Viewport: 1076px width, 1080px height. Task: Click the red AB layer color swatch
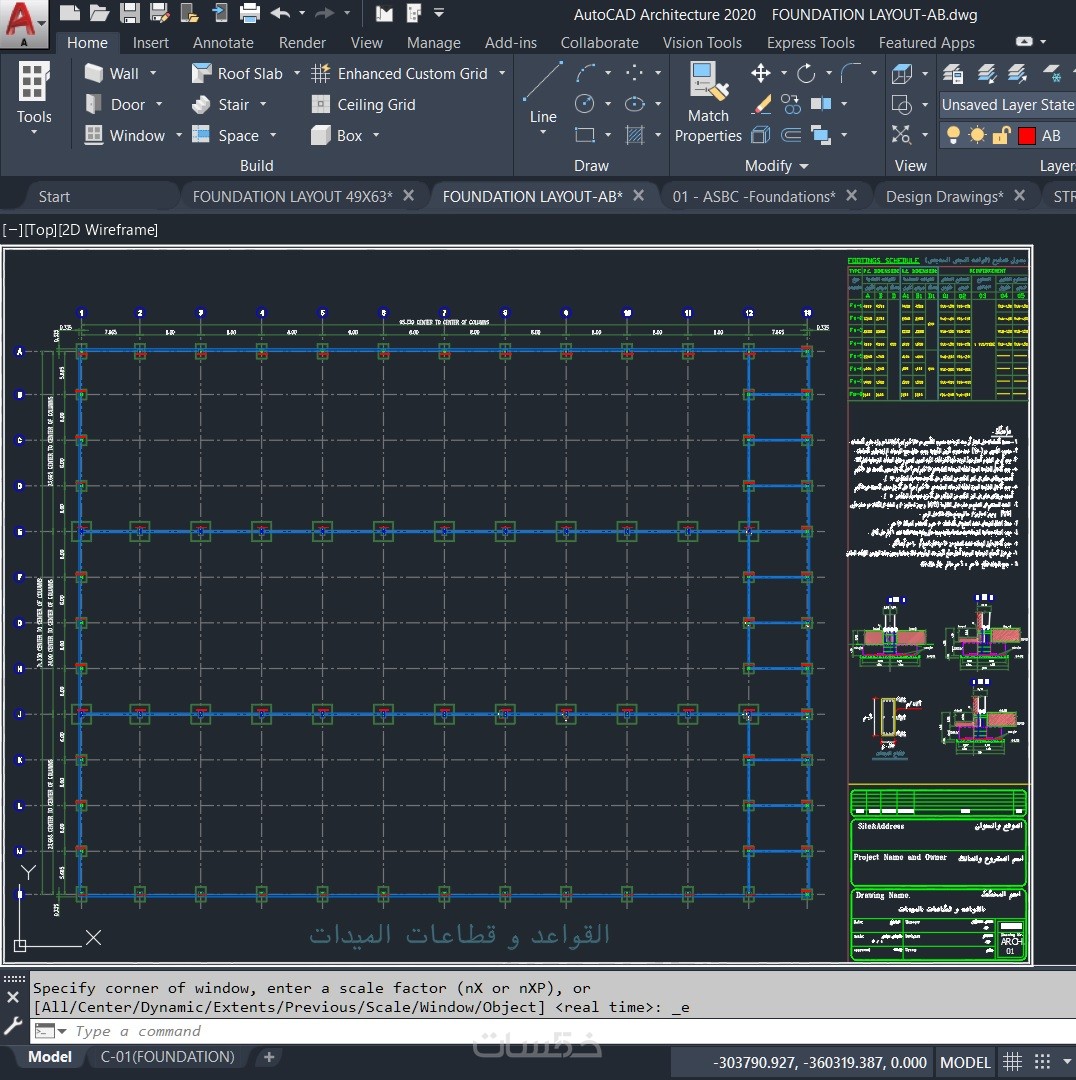(x=1026, y=136)
